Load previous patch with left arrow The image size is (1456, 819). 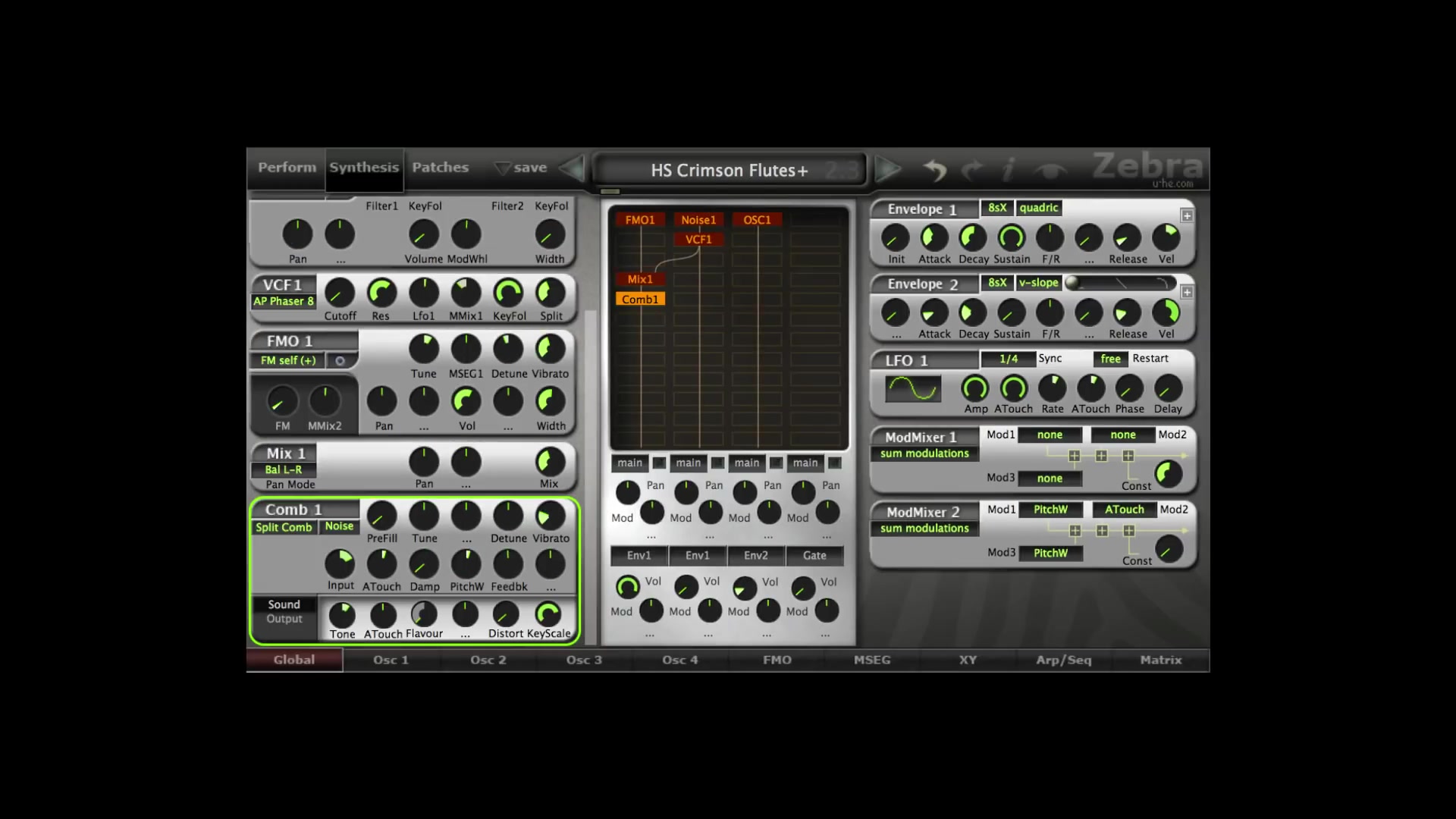(x=573, y=168)
